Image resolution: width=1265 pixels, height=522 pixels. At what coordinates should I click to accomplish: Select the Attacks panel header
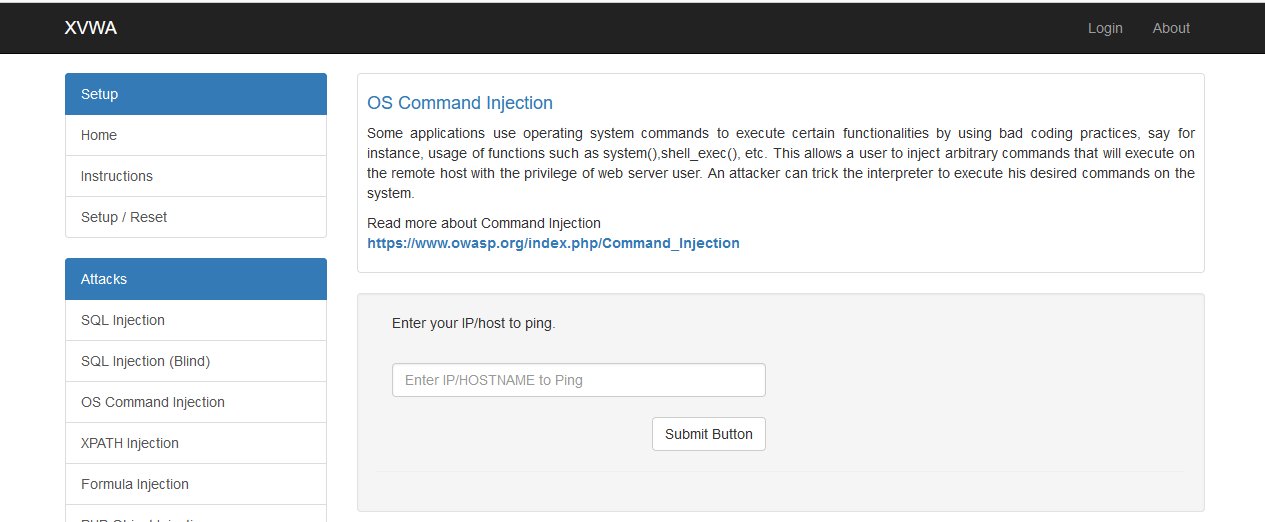(196, 279)
